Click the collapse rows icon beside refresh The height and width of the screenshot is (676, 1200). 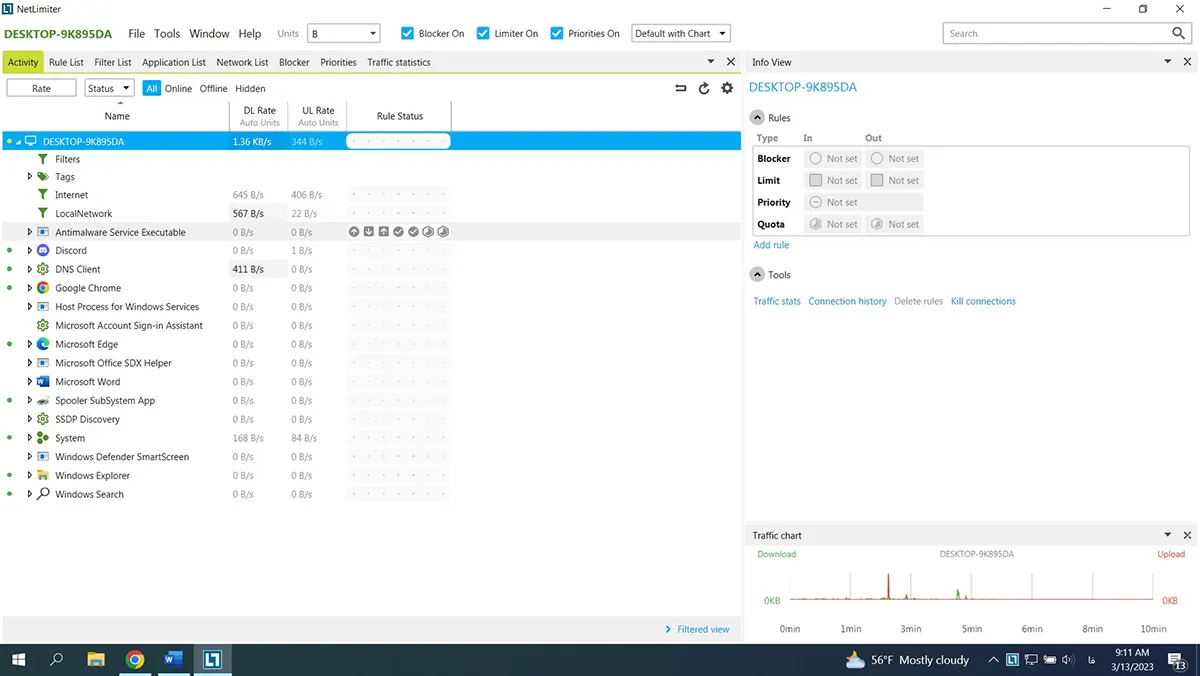[681, 88]
